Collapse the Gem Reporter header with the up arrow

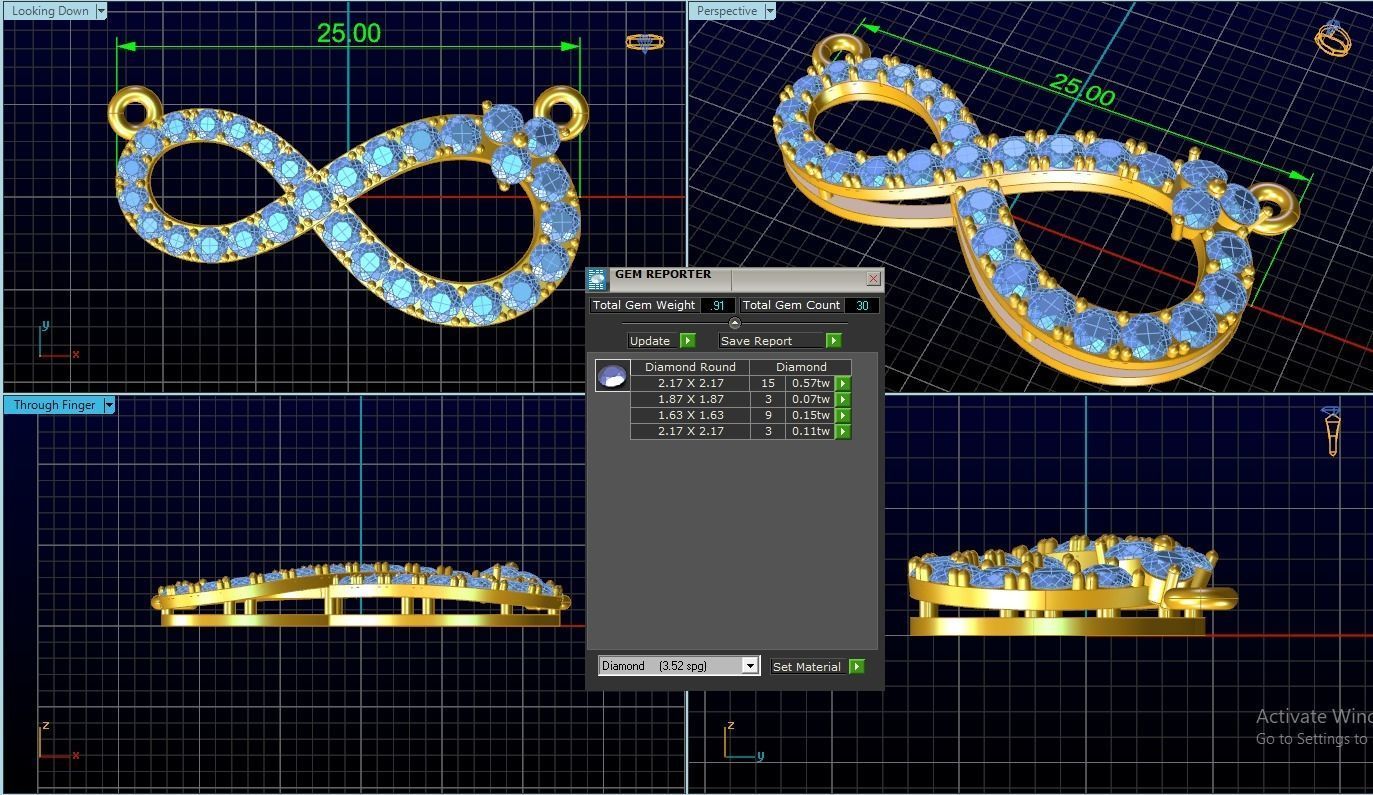[x=735, y=323]
